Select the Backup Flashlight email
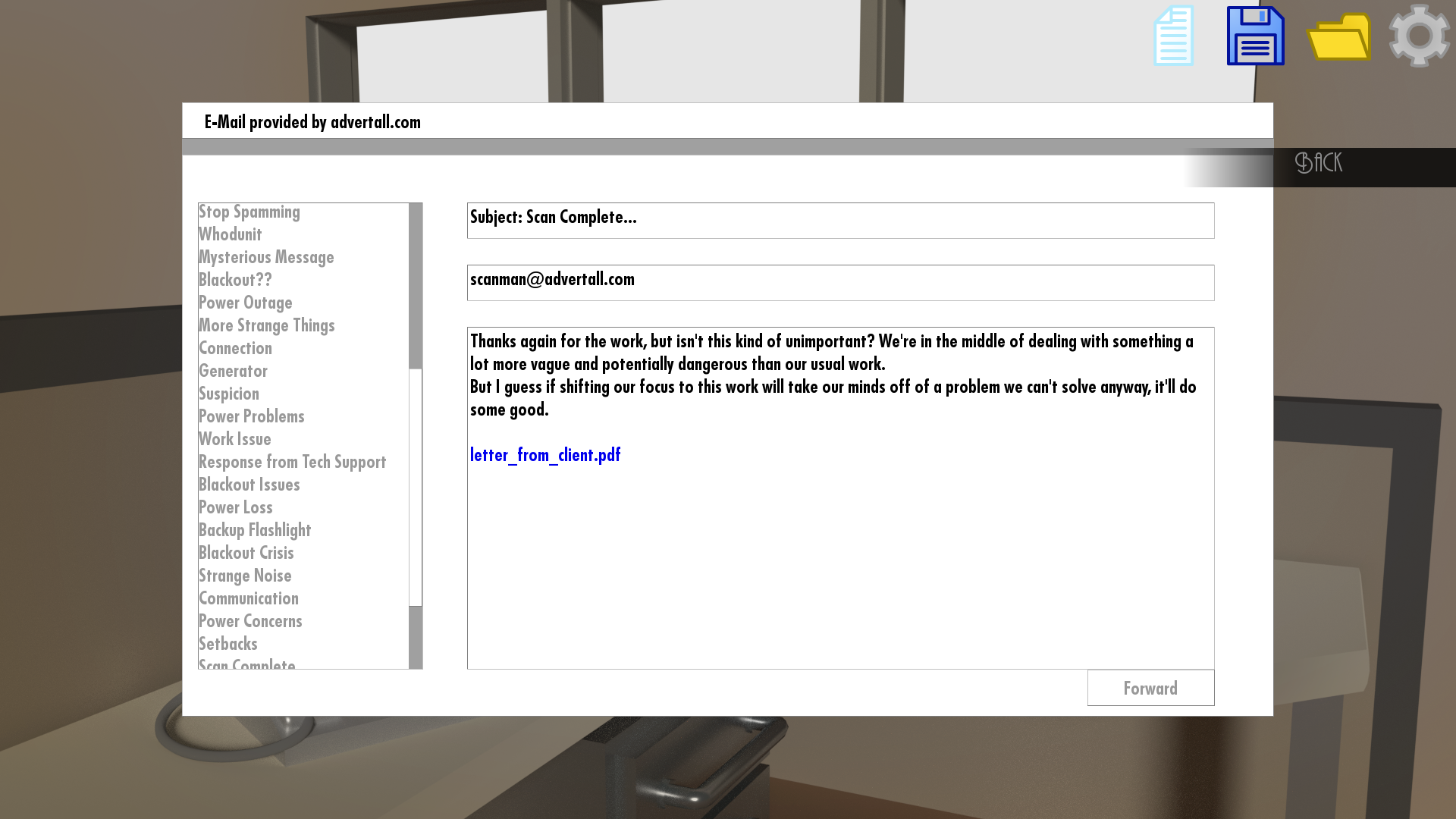This screenshot has height=819, width=1456. [255, 531]
